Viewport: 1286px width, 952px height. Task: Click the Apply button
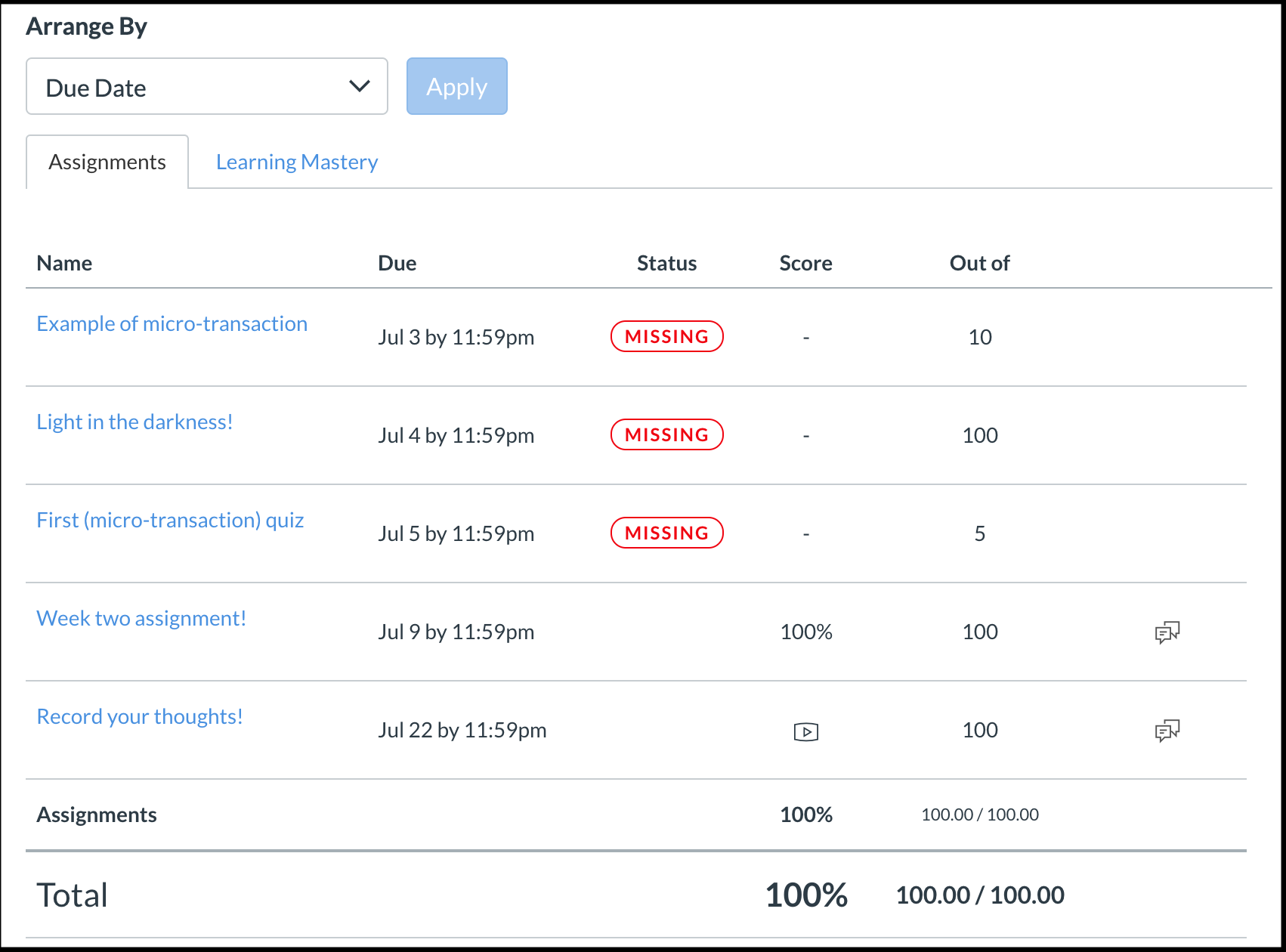click(x=457, y=86)
